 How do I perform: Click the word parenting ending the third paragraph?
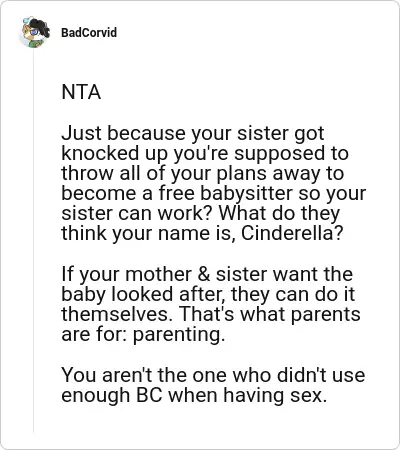click(179, 335)
